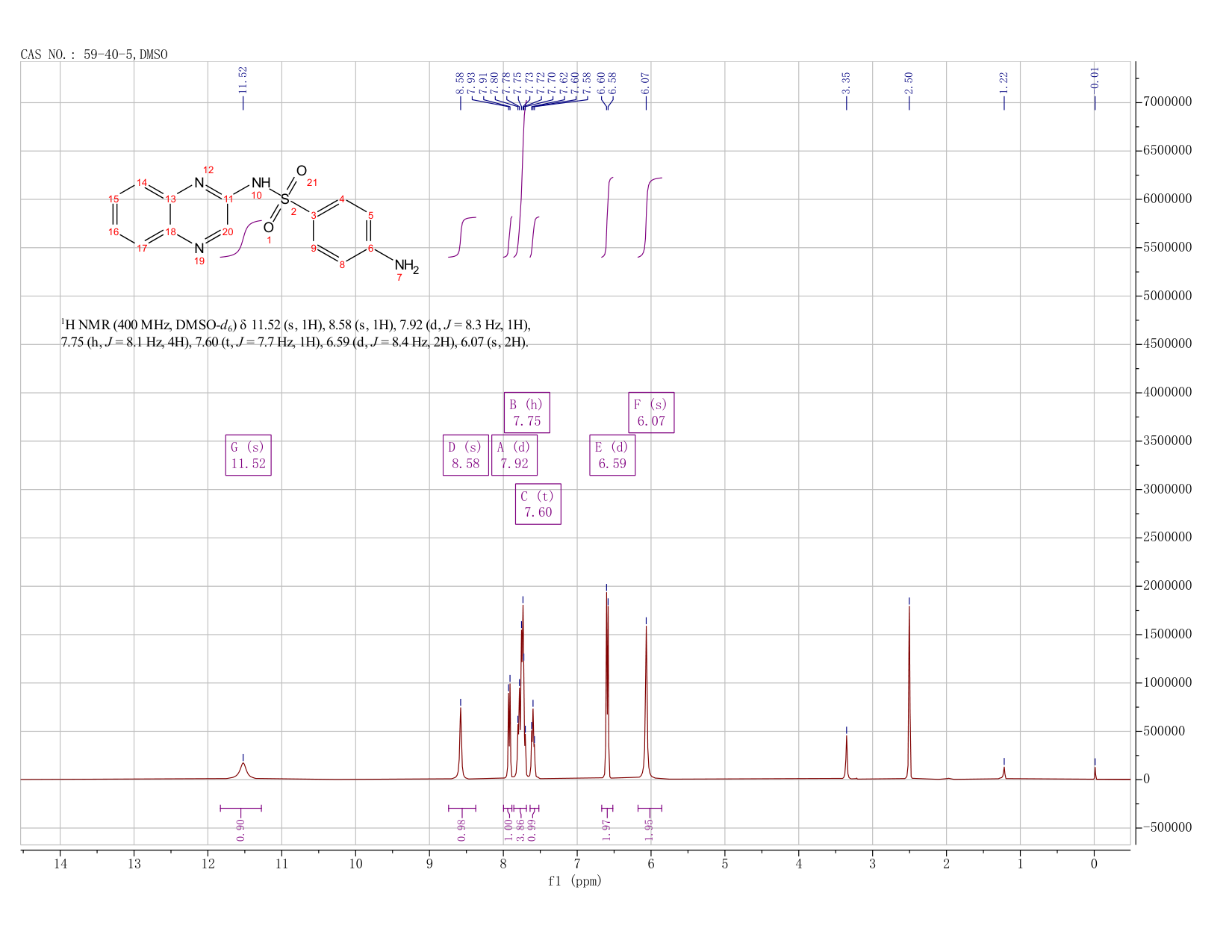Click the CAS NO. 59-40-5 title

tap(94, 55)
